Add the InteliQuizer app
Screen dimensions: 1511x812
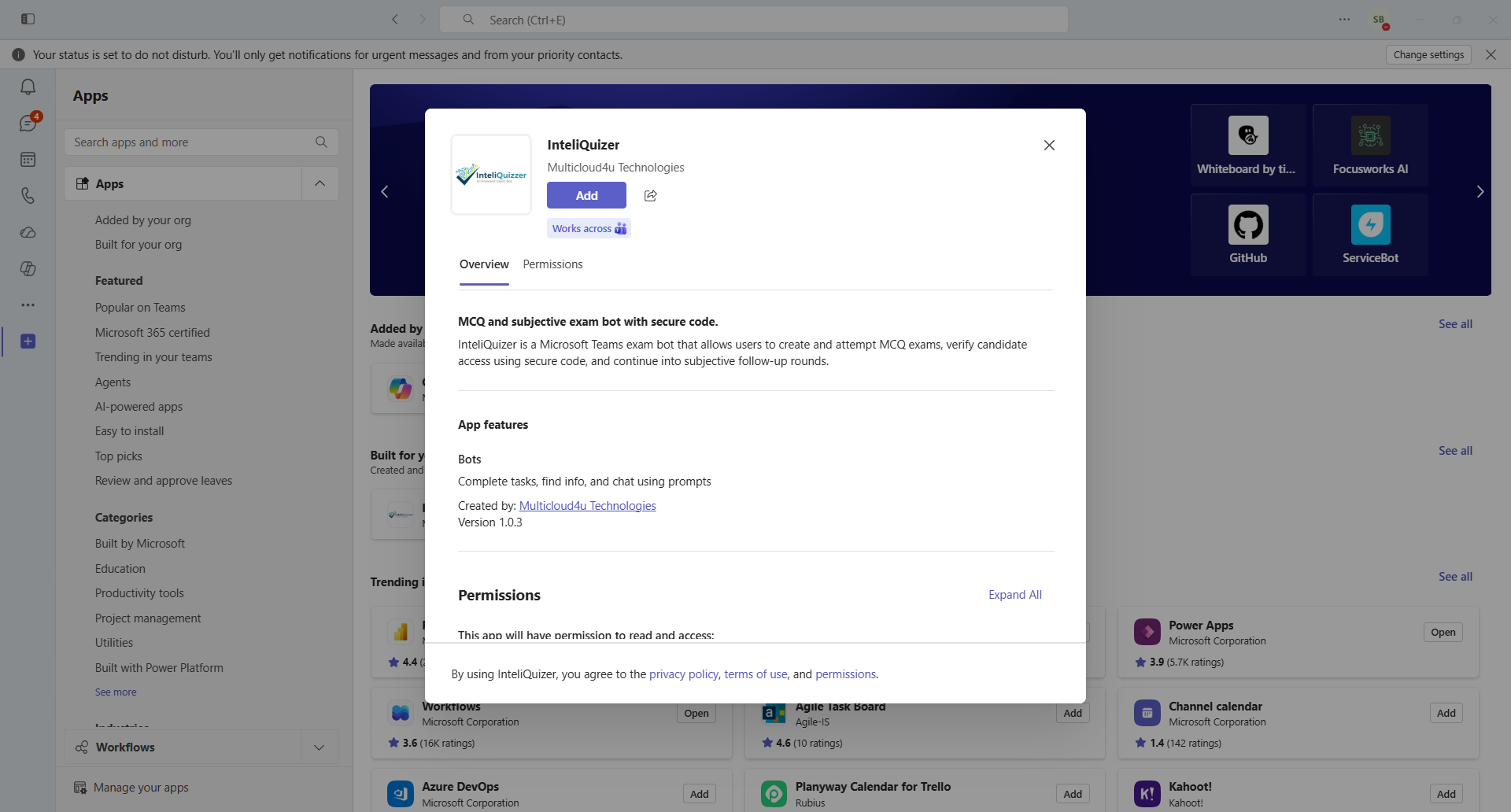tap(586, 195)
